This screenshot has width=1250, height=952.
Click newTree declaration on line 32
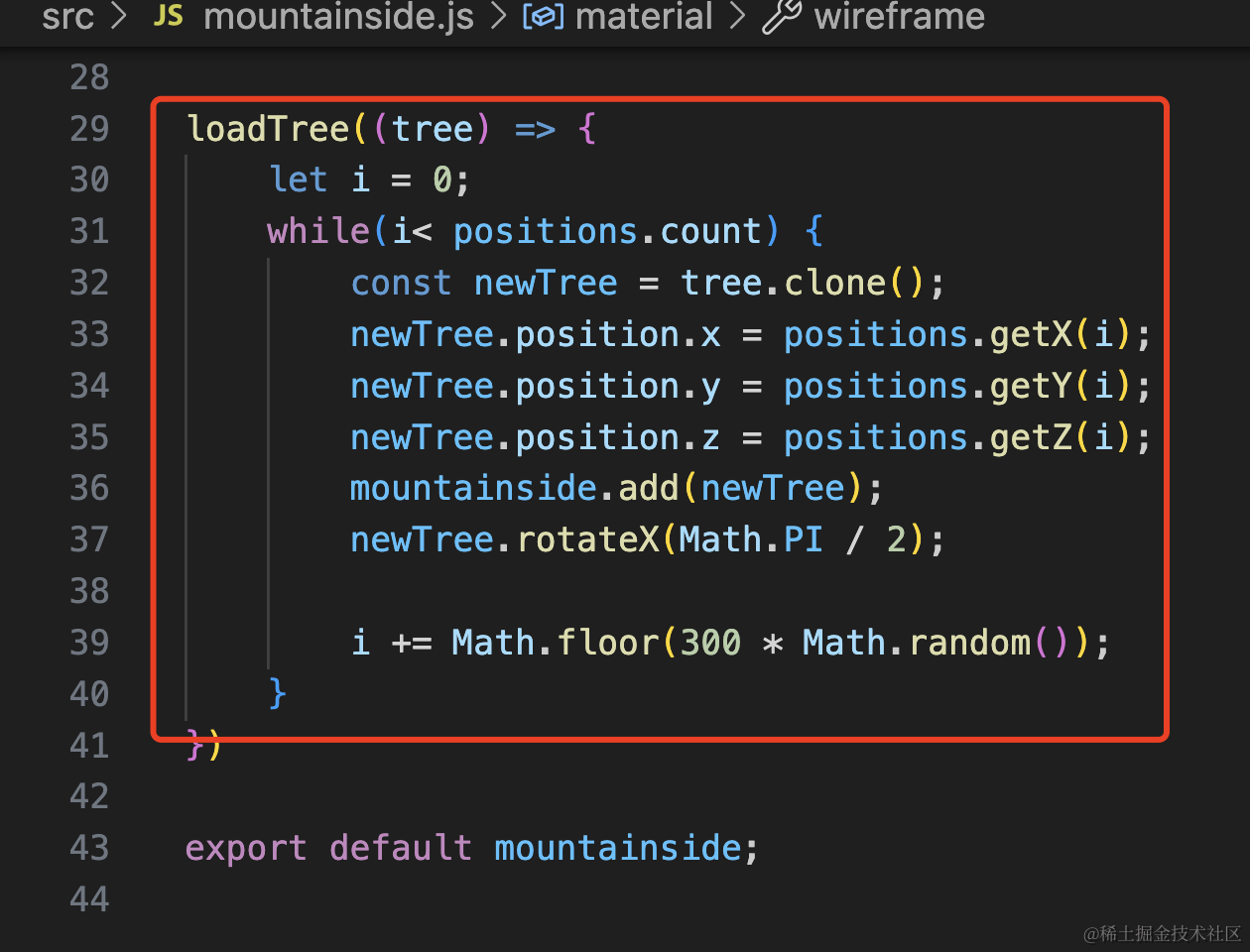(546, 283)
